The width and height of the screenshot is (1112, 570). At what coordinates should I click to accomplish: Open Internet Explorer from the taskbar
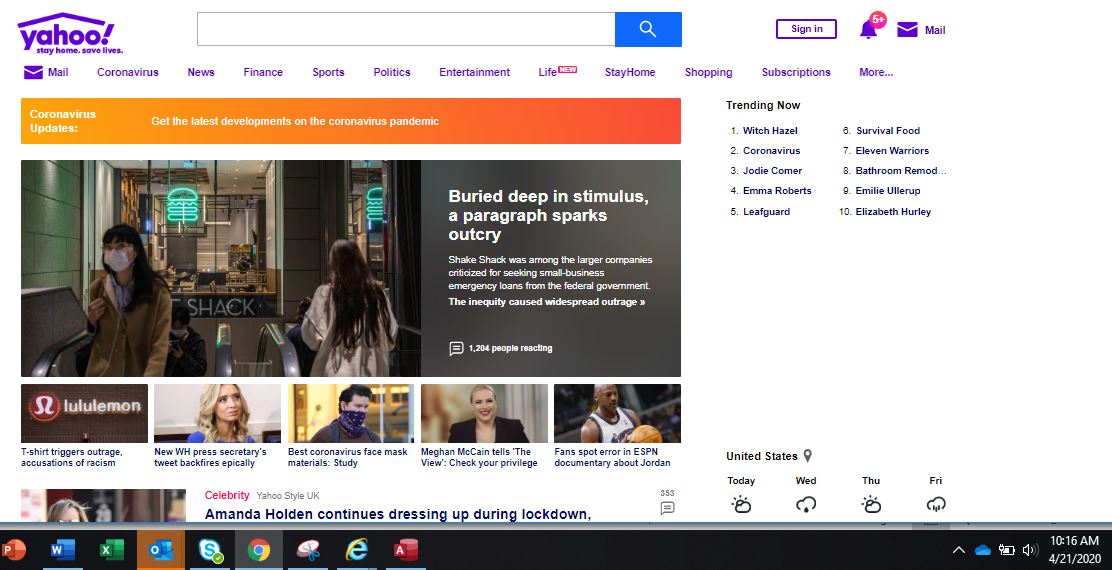coord(356,550)
